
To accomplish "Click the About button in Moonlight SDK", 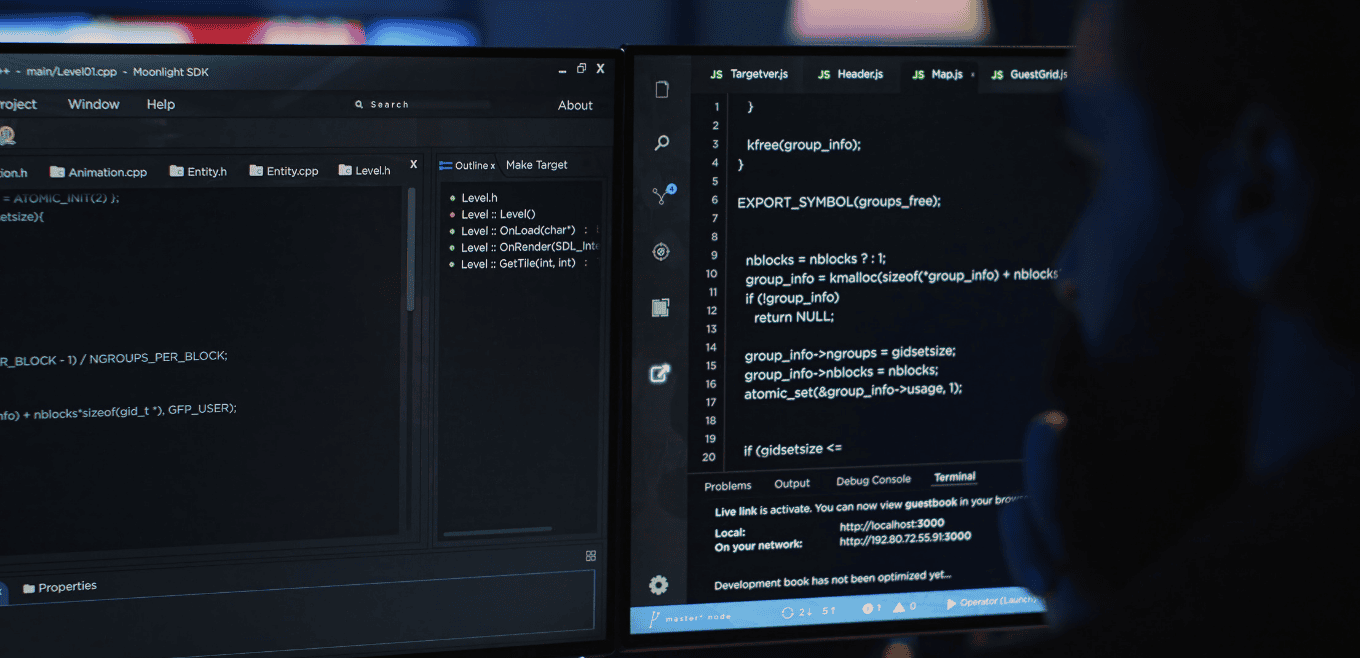I will pos(575,105).
